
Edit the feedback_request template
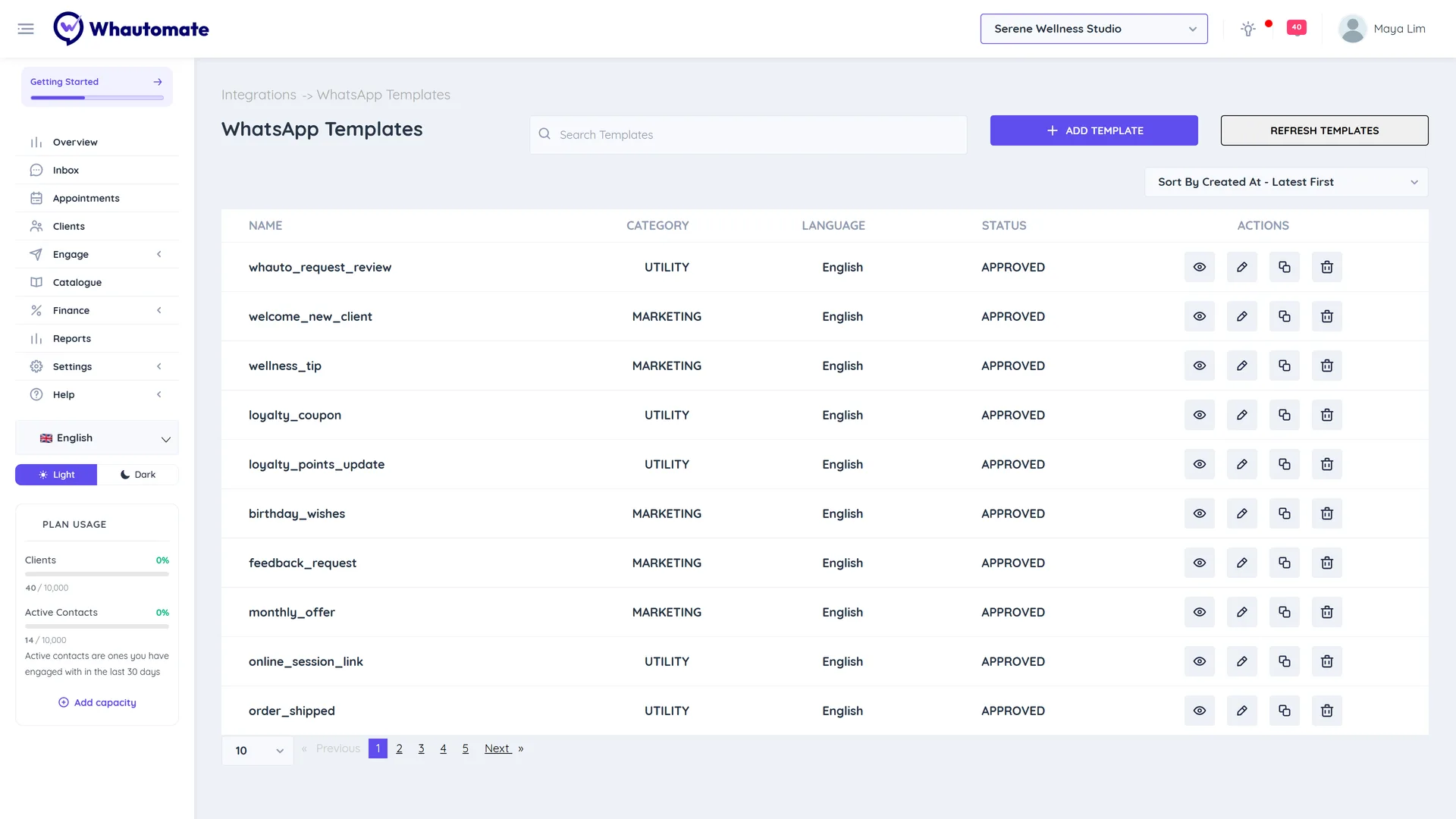point(1242,563)
